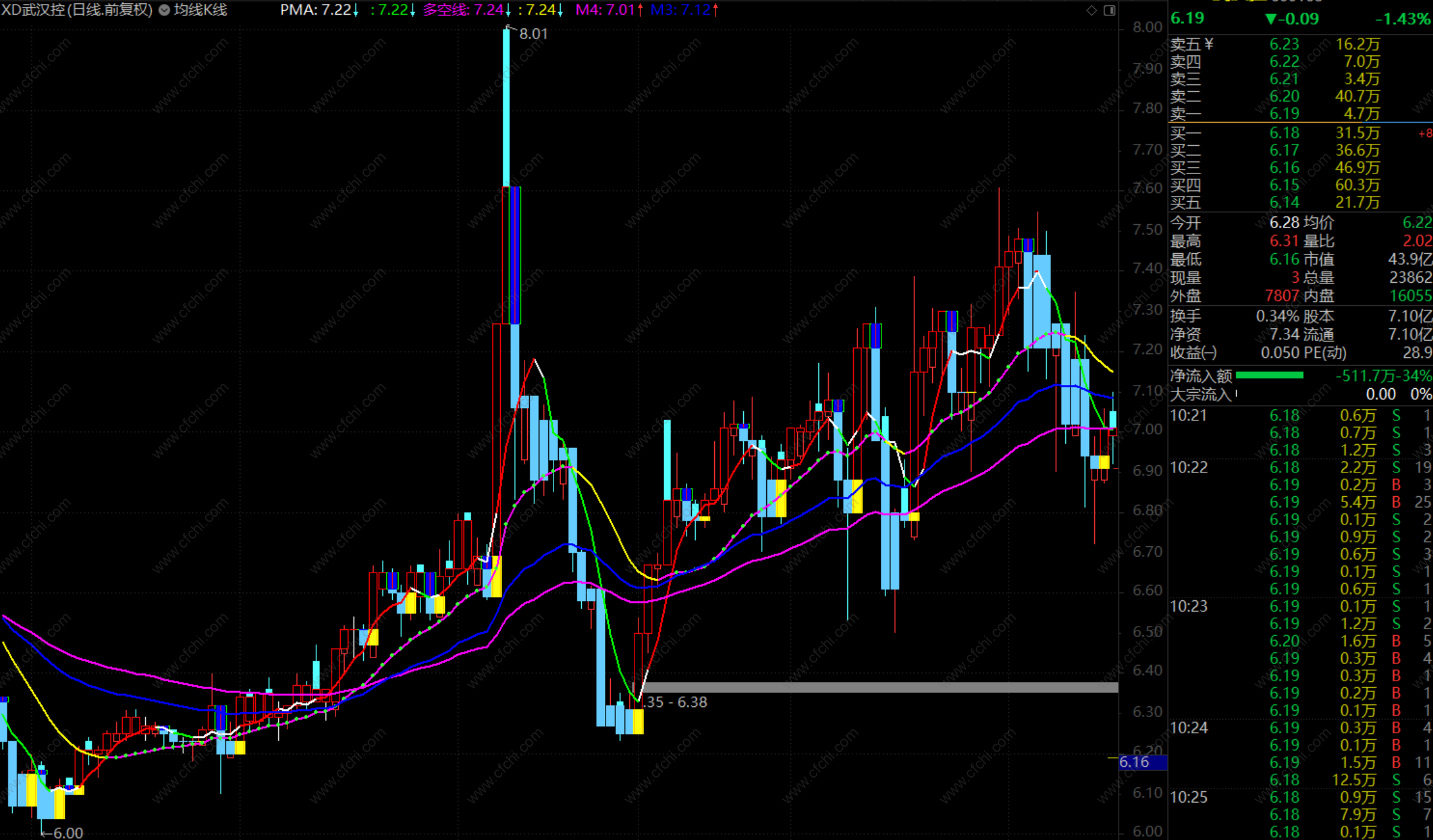This screenshot has width=1433, height=840.
Task: Click the green 净流入额 bar
Action: [x=1269, y=376]
